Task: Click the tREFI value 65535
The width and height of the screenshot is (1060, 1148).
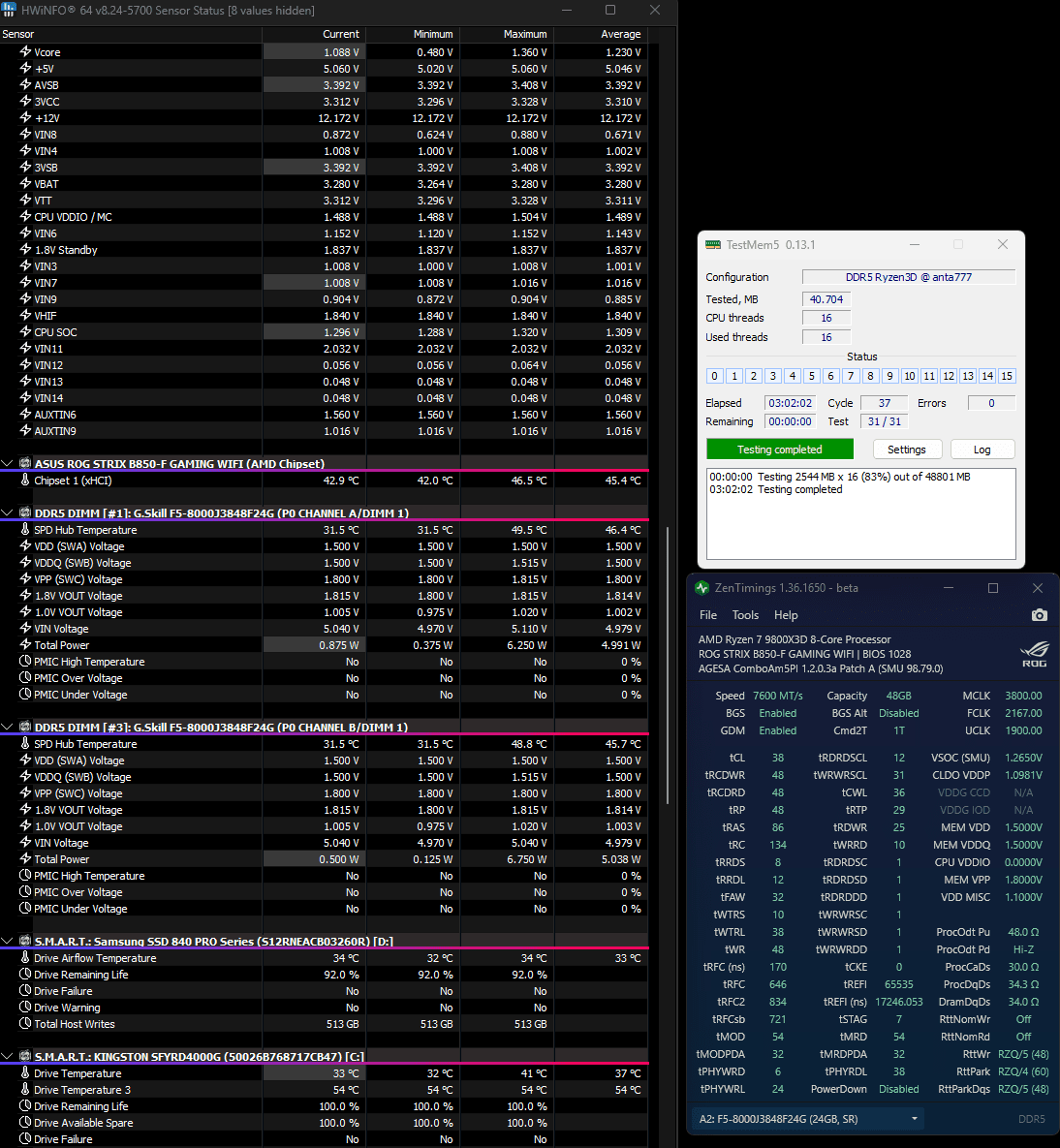Action: (899, 984)
